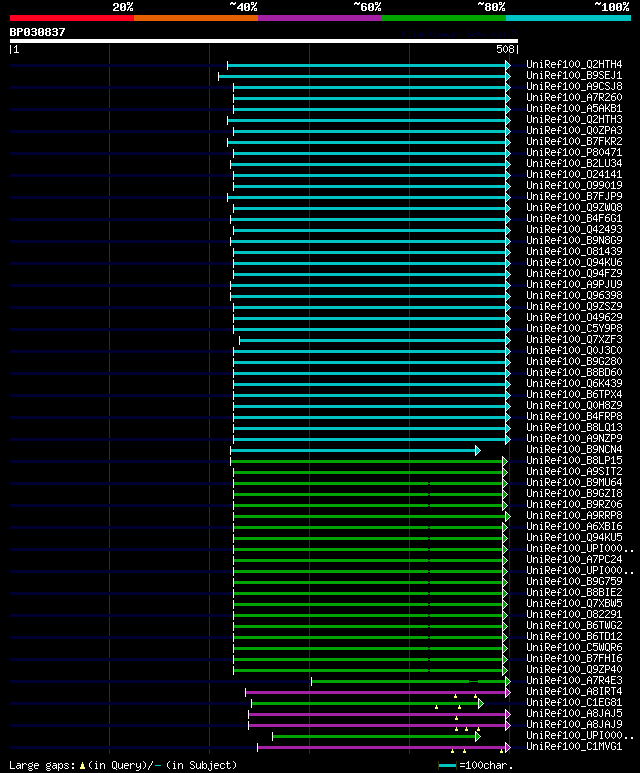
Task: Click the arrowhead ending UniRef100_C1EG81 bar
Action: point(481,703)
